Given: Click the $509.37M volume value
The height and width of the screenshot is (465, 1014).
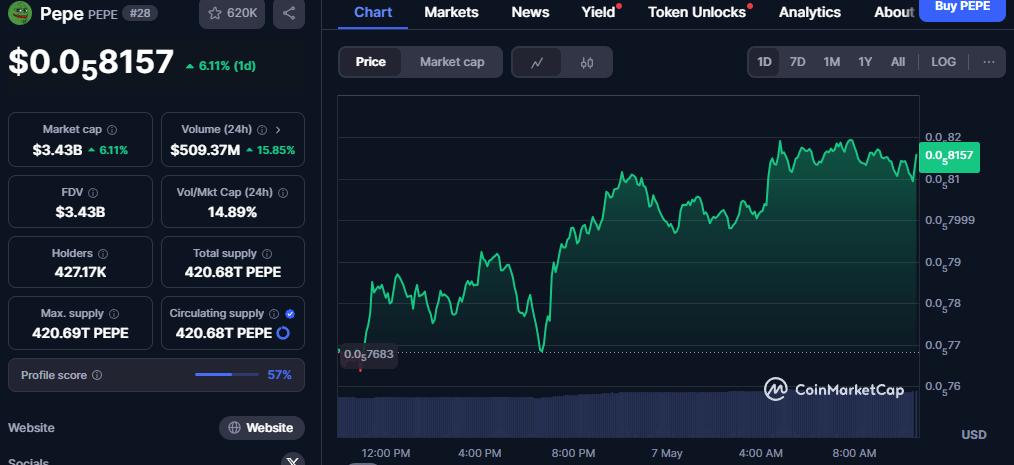Looking at the screenshot, I should 205,151.
